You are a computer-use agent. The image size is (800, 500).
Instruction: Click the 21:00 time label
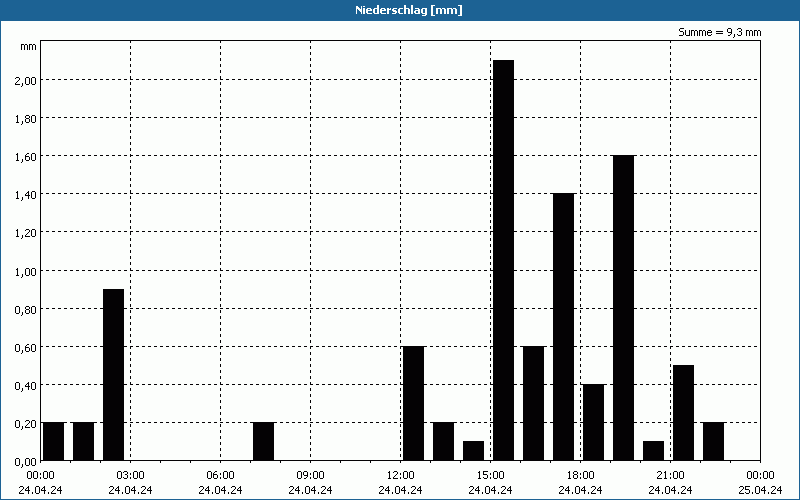(670, 476)
